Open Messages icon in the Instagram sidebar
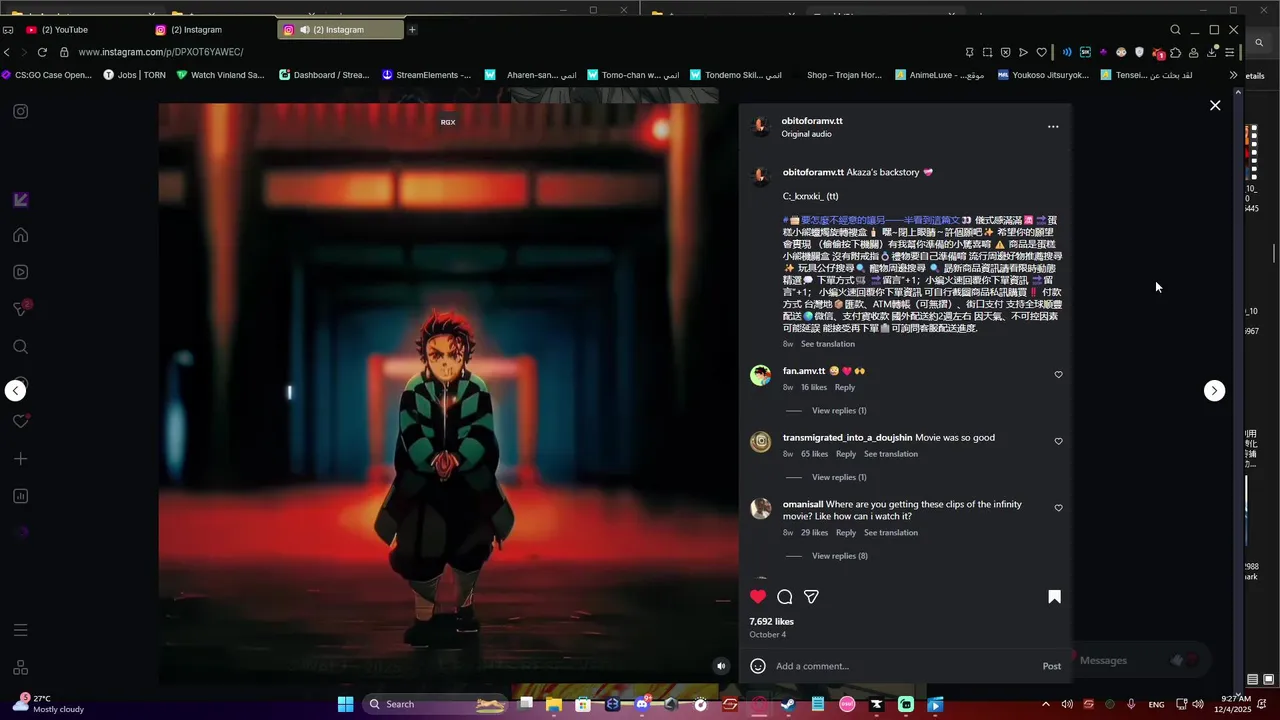The image size is (1280, 720). (x=20, y=309)
